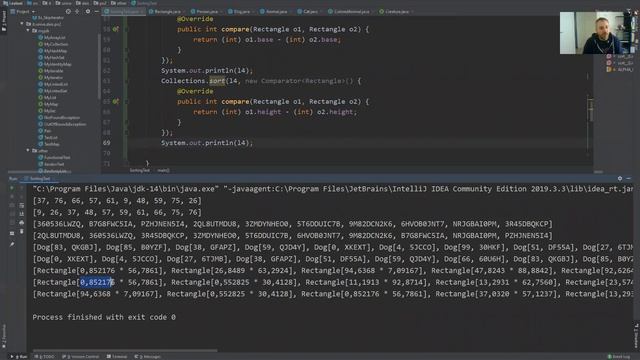This screenshot has height=360, width=640.
Task: Open OutOfBoundsException in the project tree
Action: [x=62, y=124]
